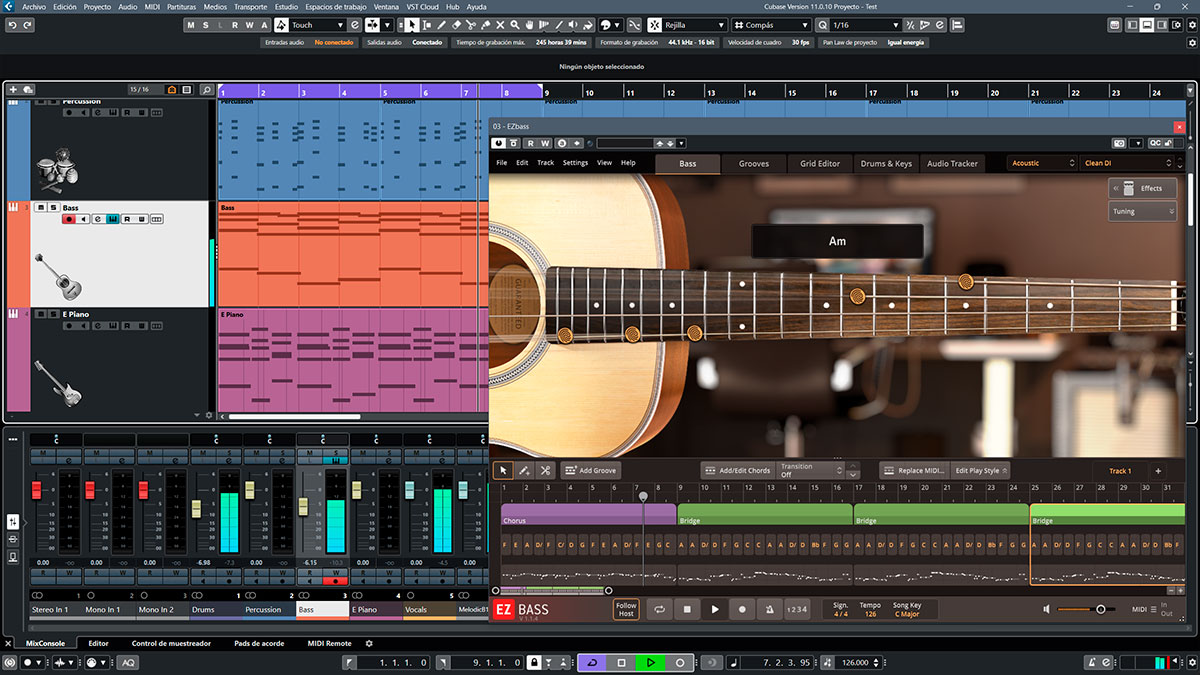Toggle the EZbass record button
The height and width of the screenshot is (675, 1200).
[x=742, y=609]
